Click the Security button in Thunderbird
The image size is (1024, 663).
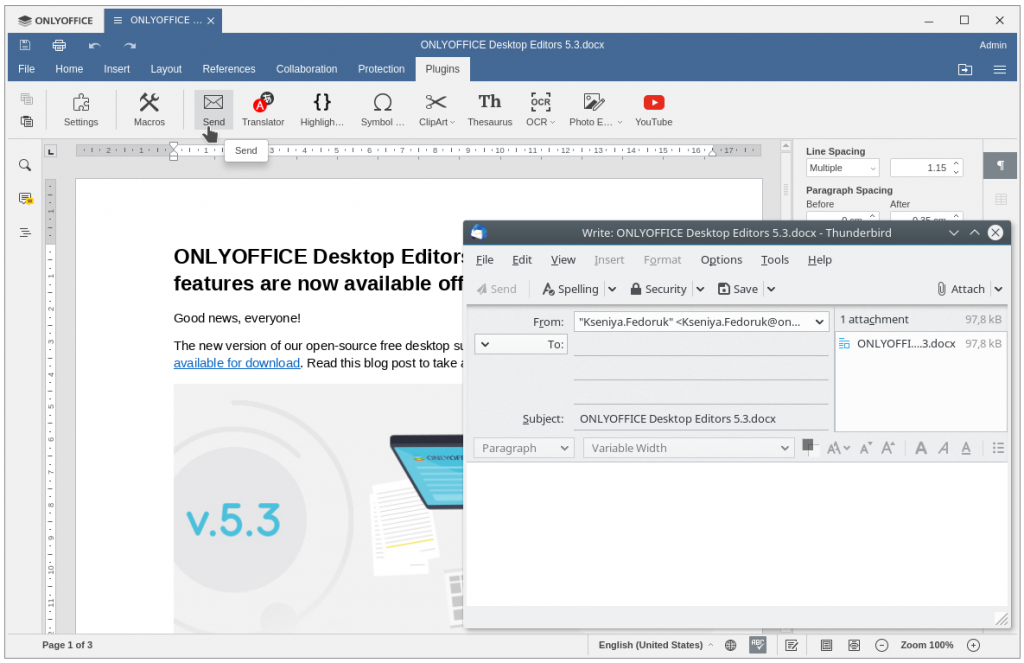pos(658,289)
